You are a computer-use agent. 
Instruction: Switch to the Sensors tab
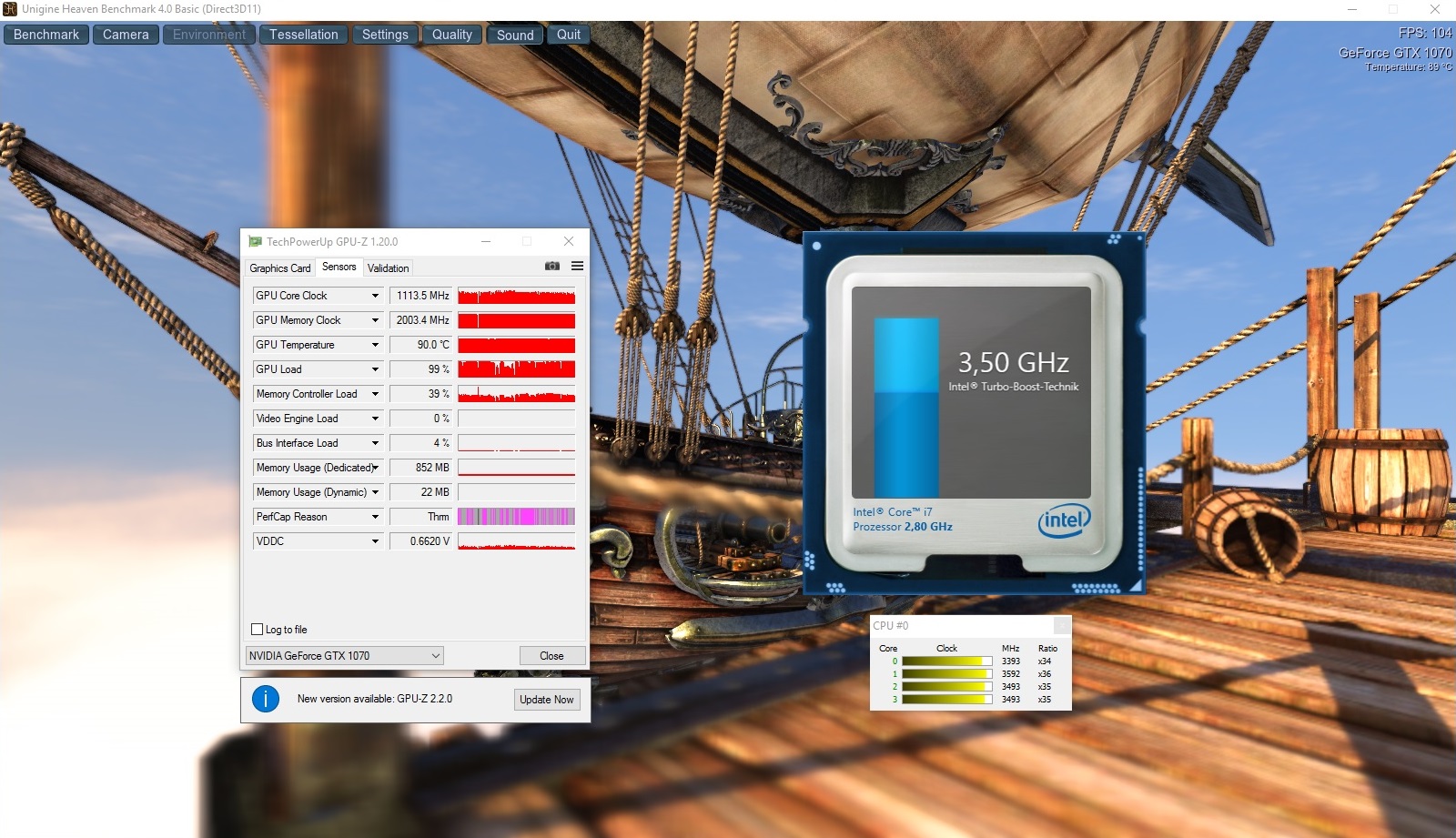click(x=339, y=267)
